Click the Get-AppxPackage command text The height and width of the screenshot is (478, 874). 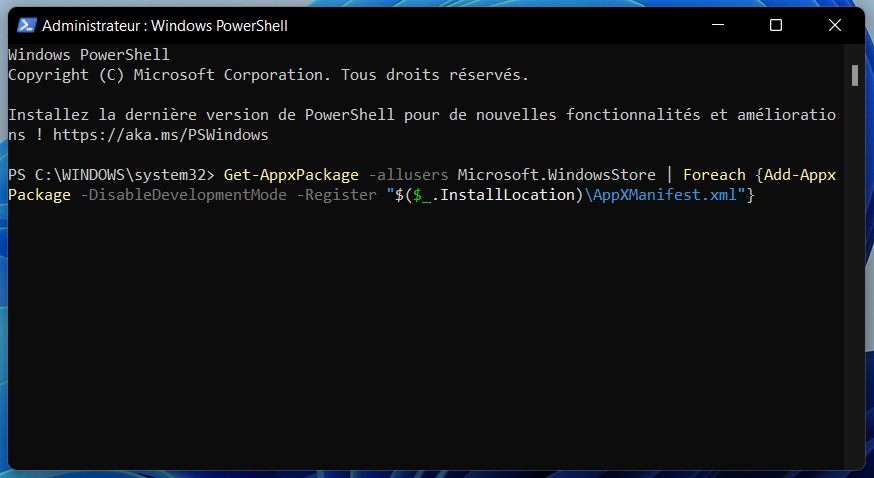point(291,175)
